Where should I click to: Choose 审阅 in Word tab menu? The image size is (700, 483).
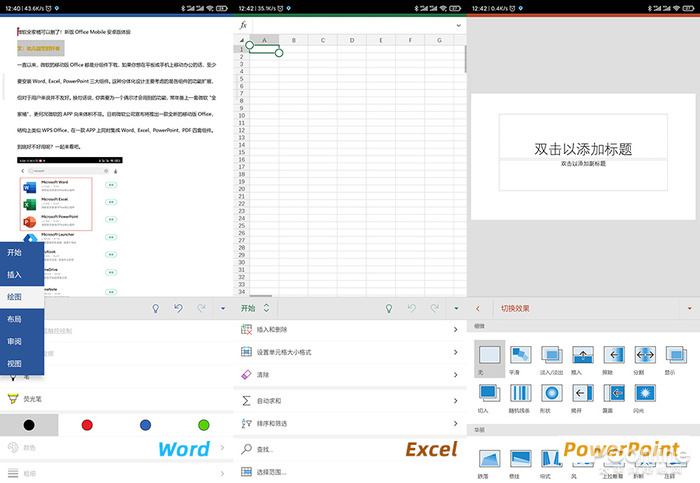(14, 341)
